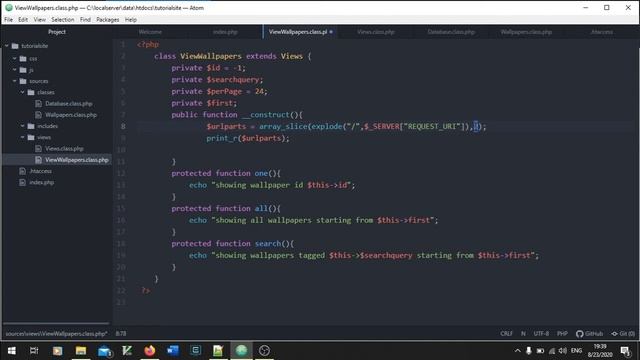Open the Find menu

click(x=85, y=20)
